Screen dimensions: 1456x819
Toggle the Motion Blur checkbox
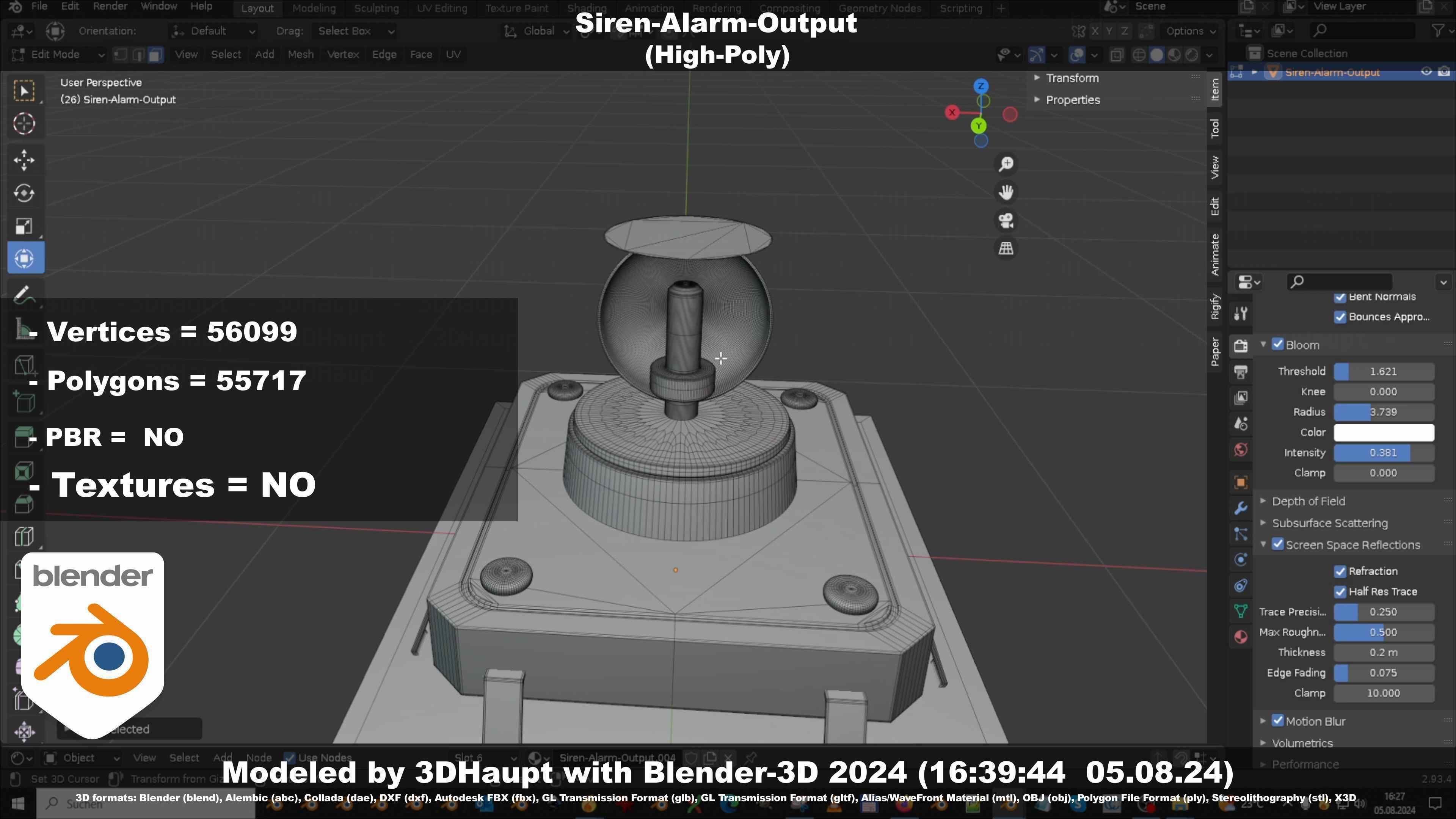coord(1277,721)
